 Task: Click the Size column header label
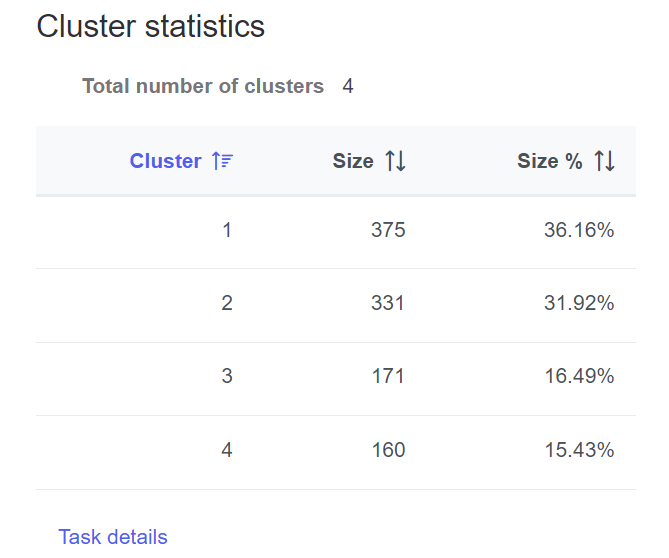point(353,161)
